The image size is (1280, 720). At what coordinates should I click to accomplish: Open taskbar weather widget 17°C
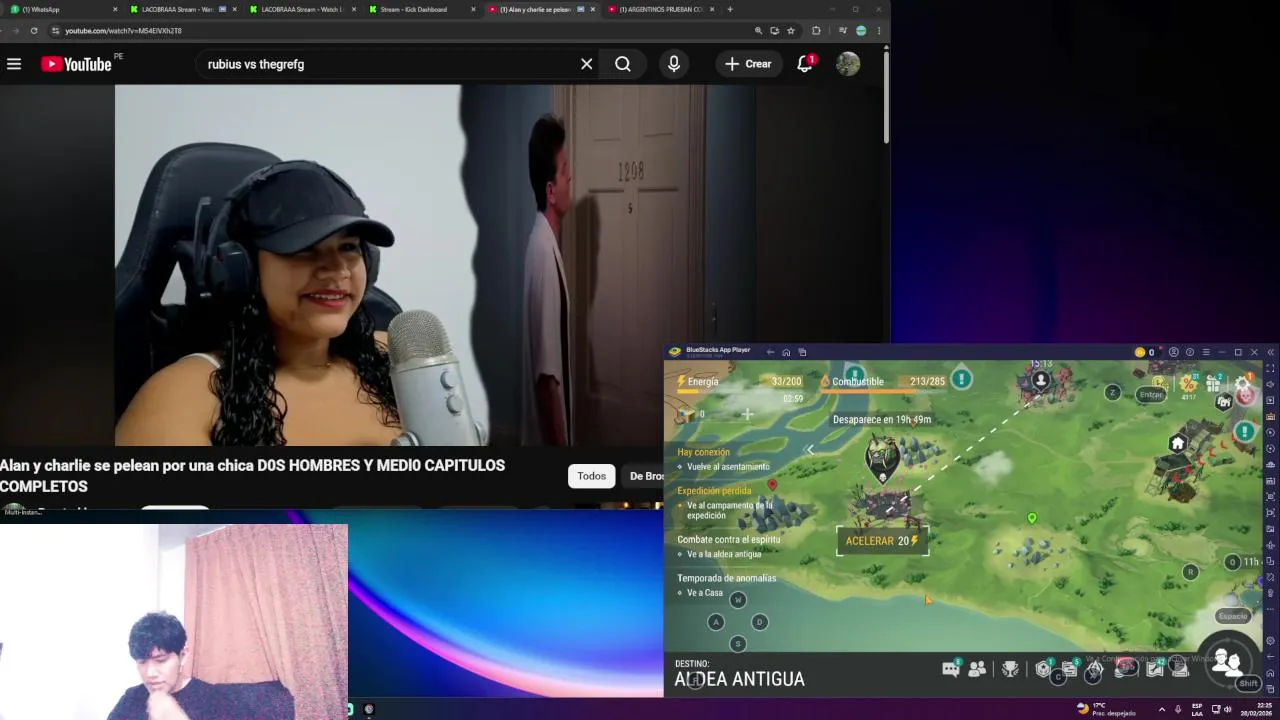1106,709
